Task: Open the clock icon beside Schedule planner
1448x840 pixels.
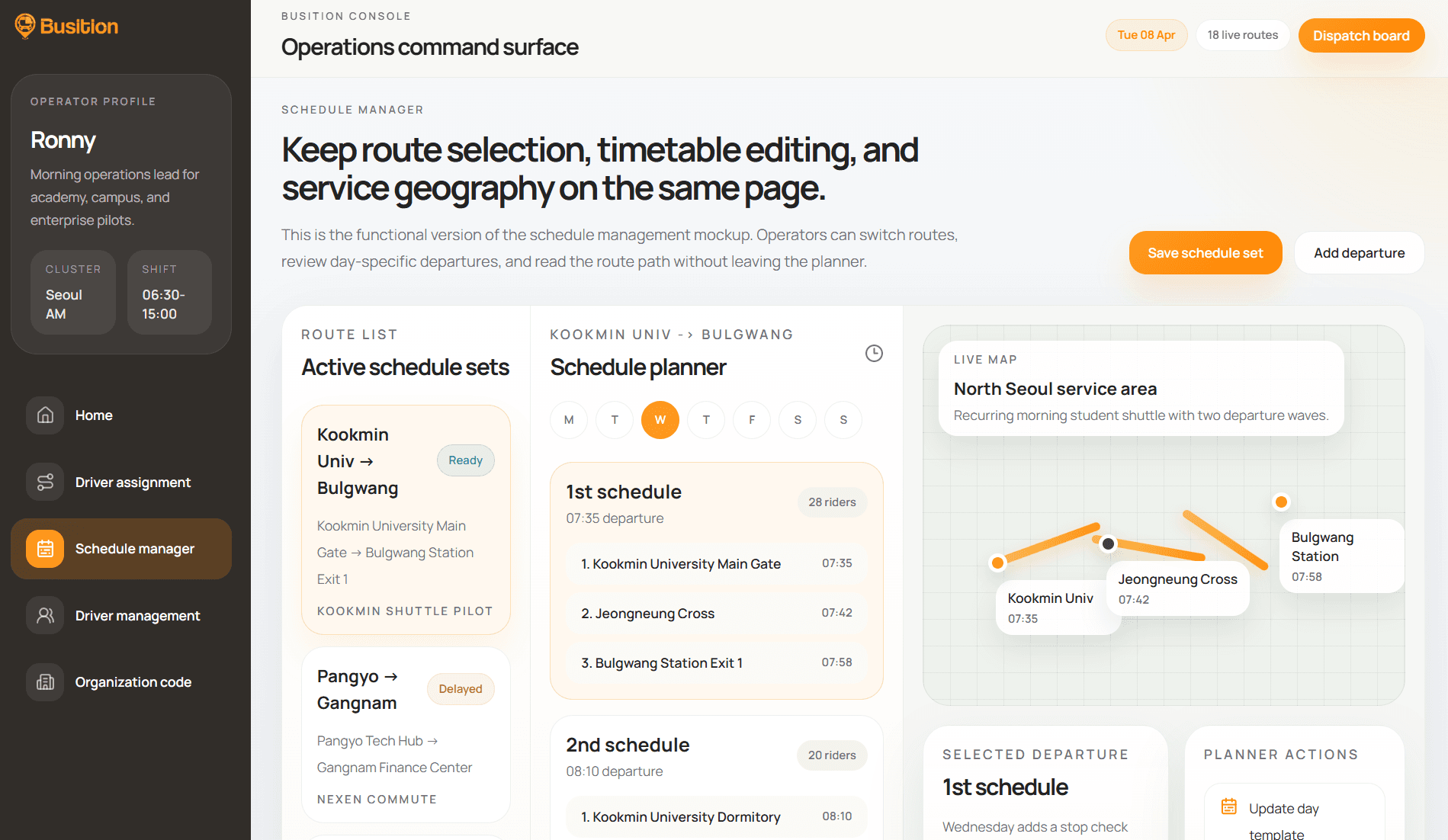Action: click(x=874, y=353)
